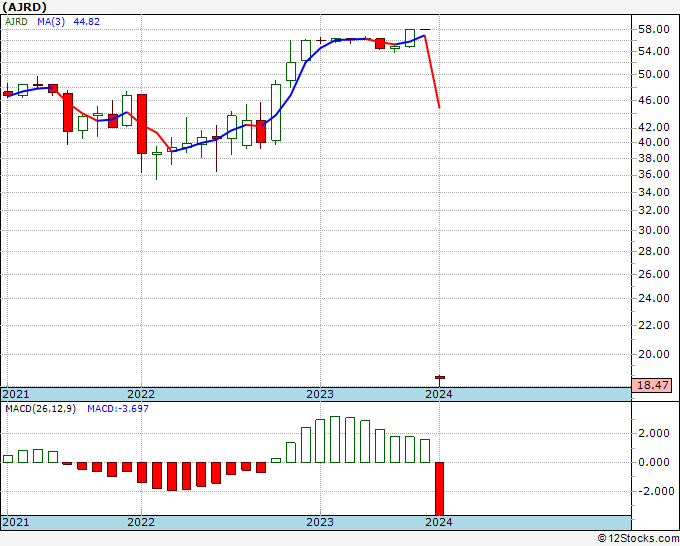Click the 44.82 moving average value

87,21
